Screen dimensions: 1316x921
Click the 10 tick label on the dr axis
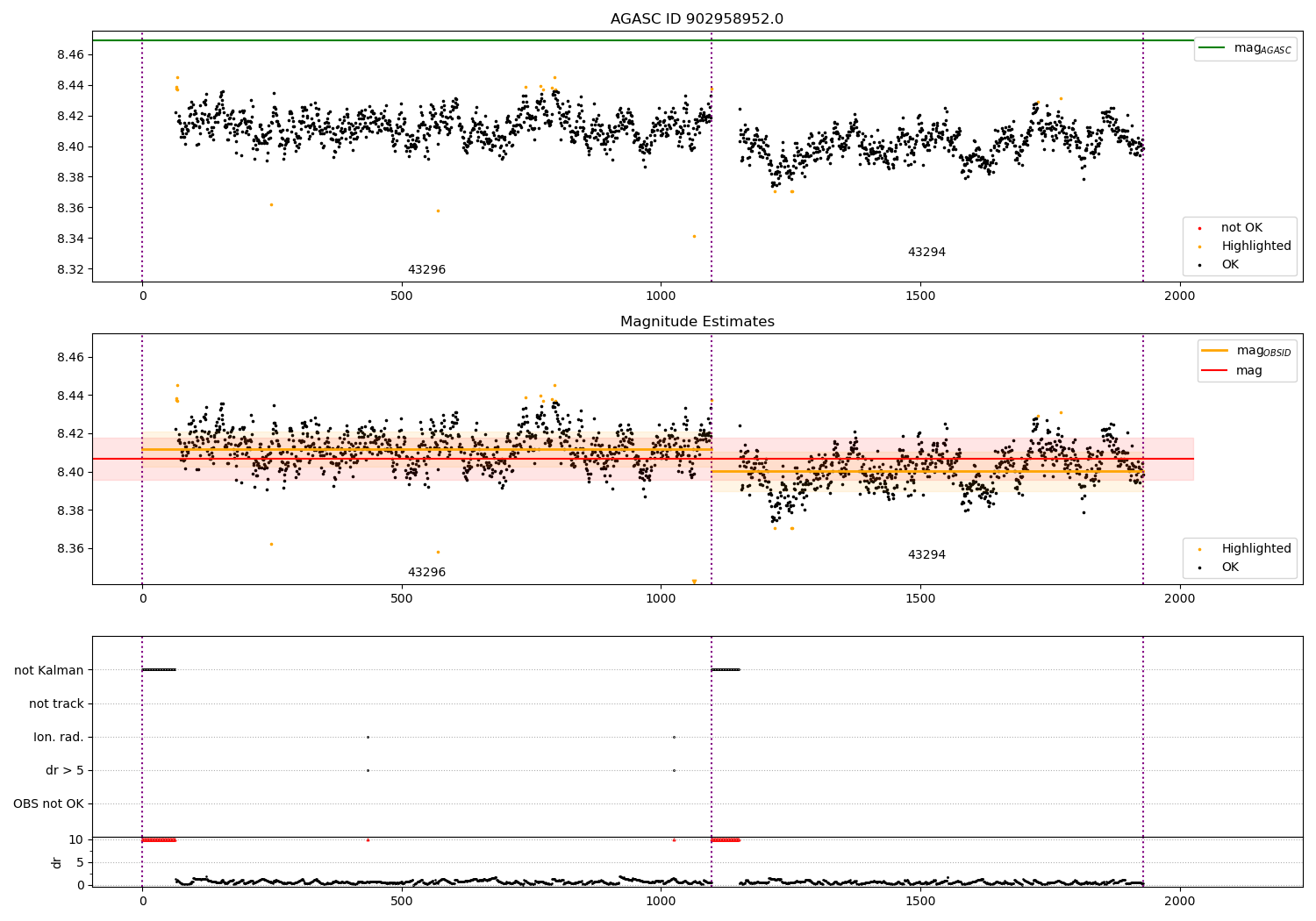[x=76, y=840]
